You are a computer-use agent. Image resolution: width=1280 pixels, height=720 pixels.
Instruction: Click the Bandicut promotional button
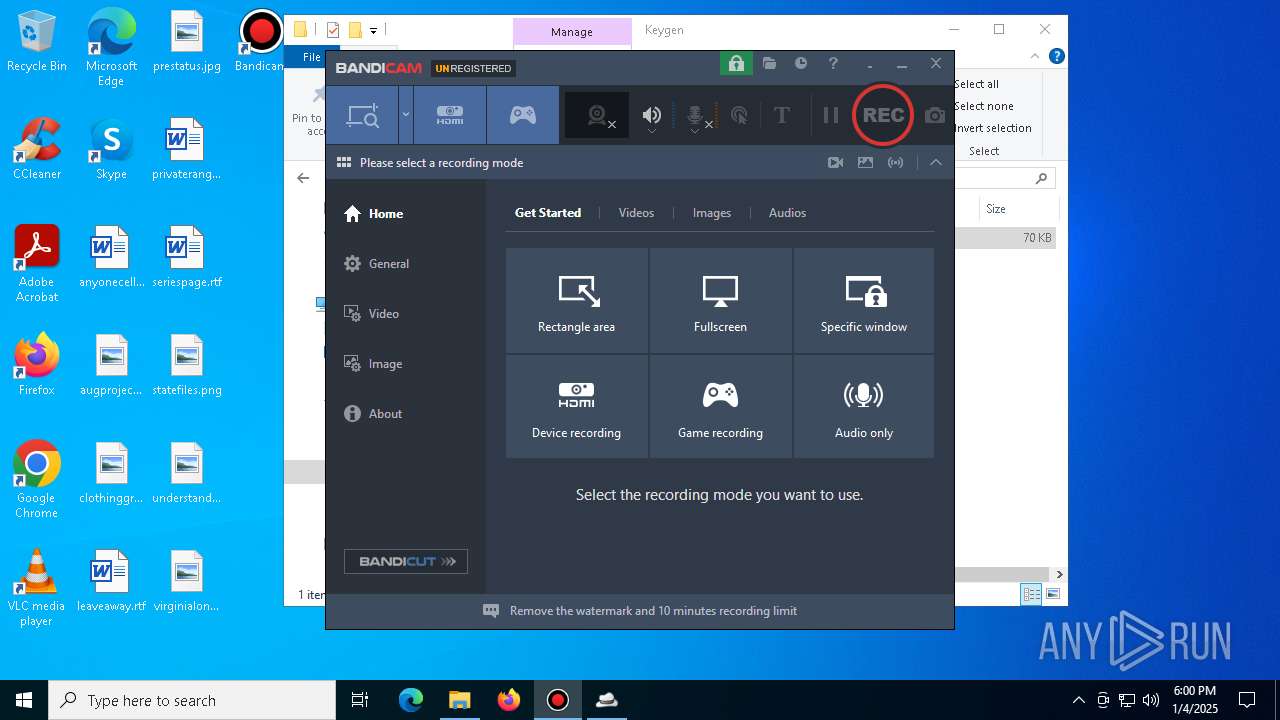coord(406,561)
